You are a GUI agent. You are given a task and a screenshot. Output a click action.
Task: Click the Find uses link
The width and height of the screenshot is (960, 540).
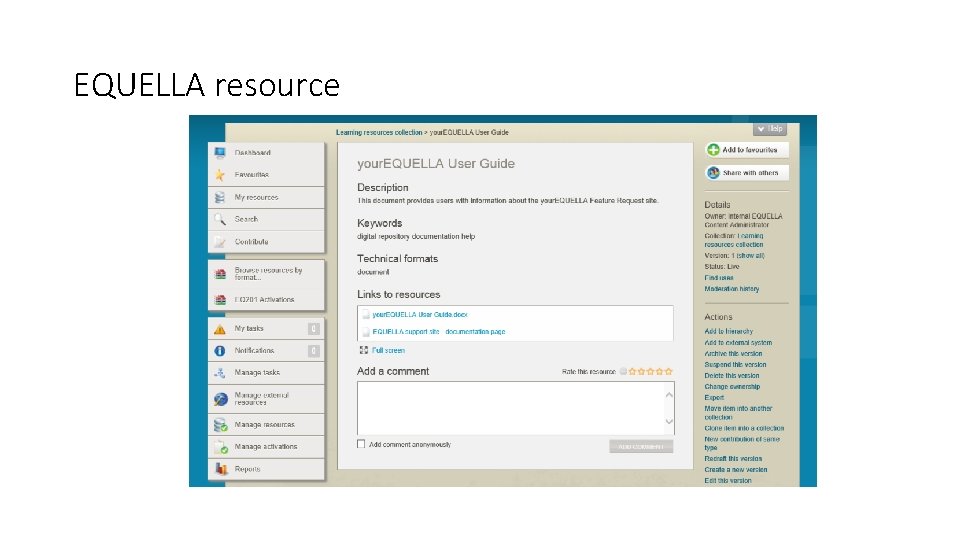[719, 277]
